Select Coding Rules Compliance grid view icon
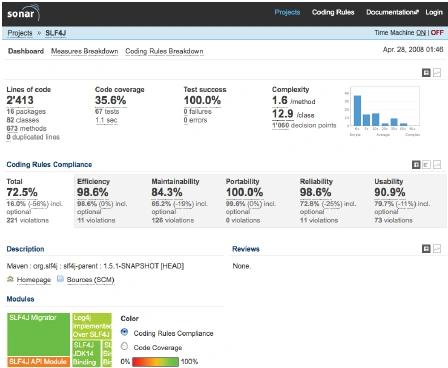Image resolution: width=448 pixels, height=368 pixels. (416, 165)
